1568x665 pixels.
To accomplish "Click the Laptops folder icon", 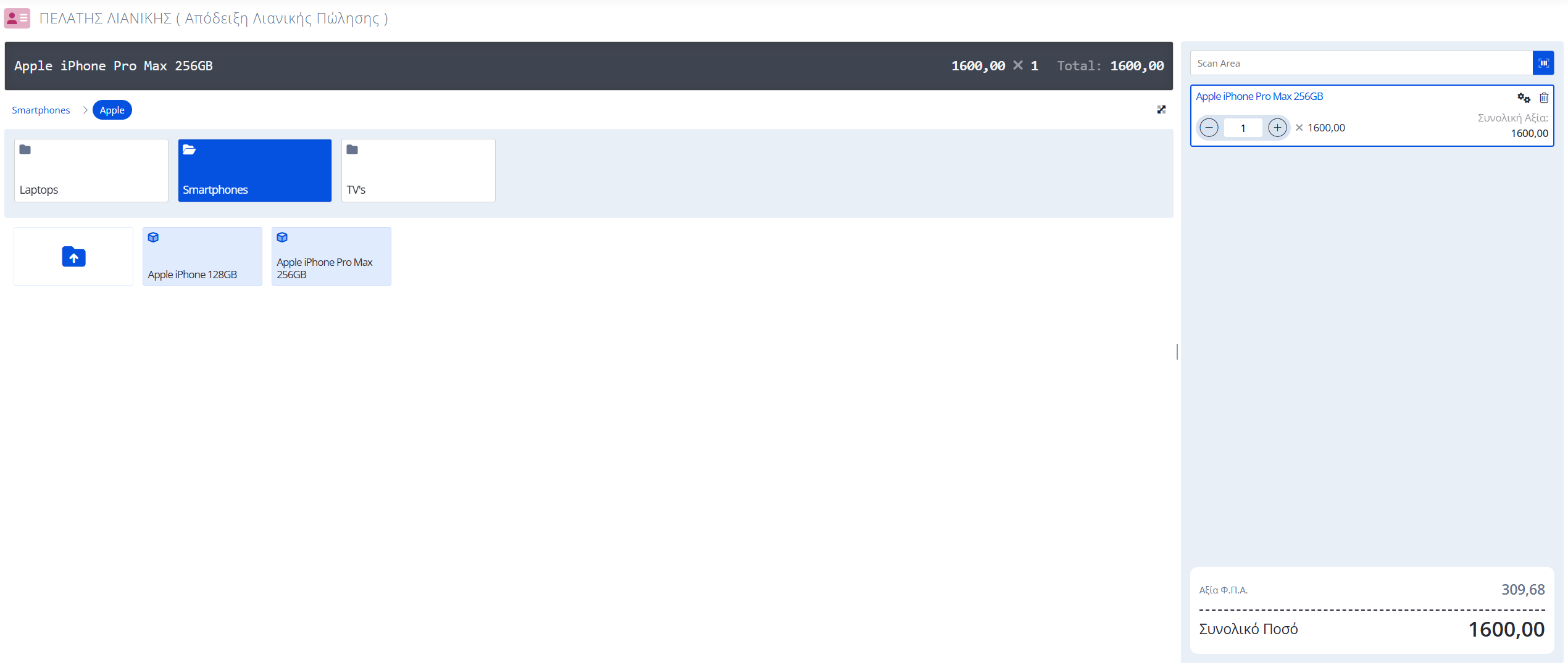I will coord(25,149).
